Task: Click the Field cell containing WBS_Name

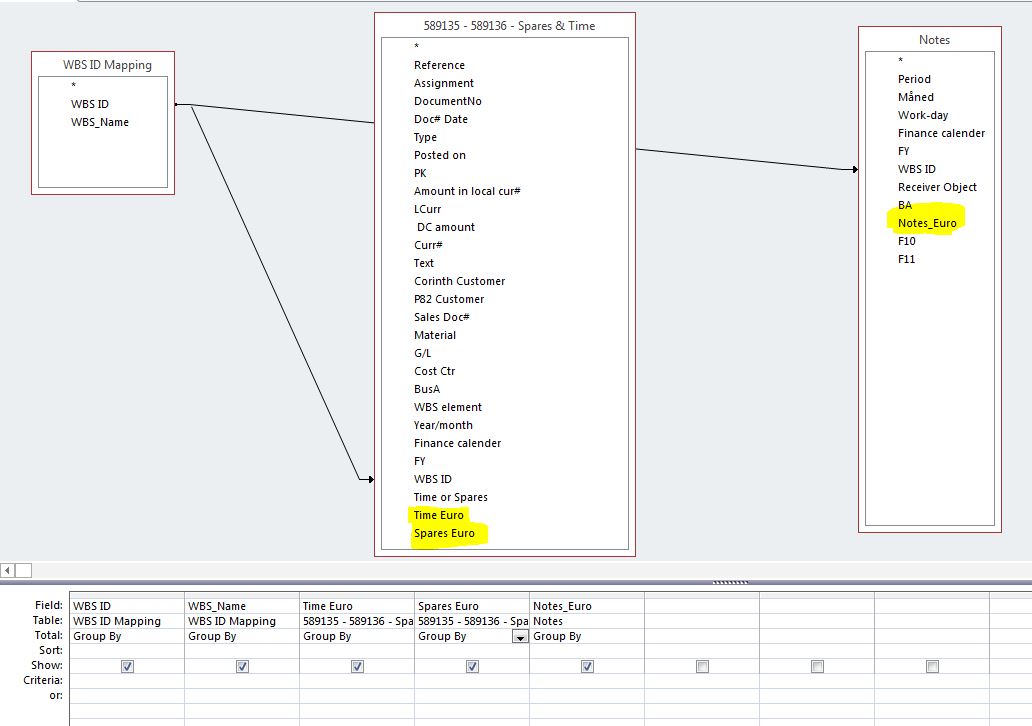Action: [242, 606]
